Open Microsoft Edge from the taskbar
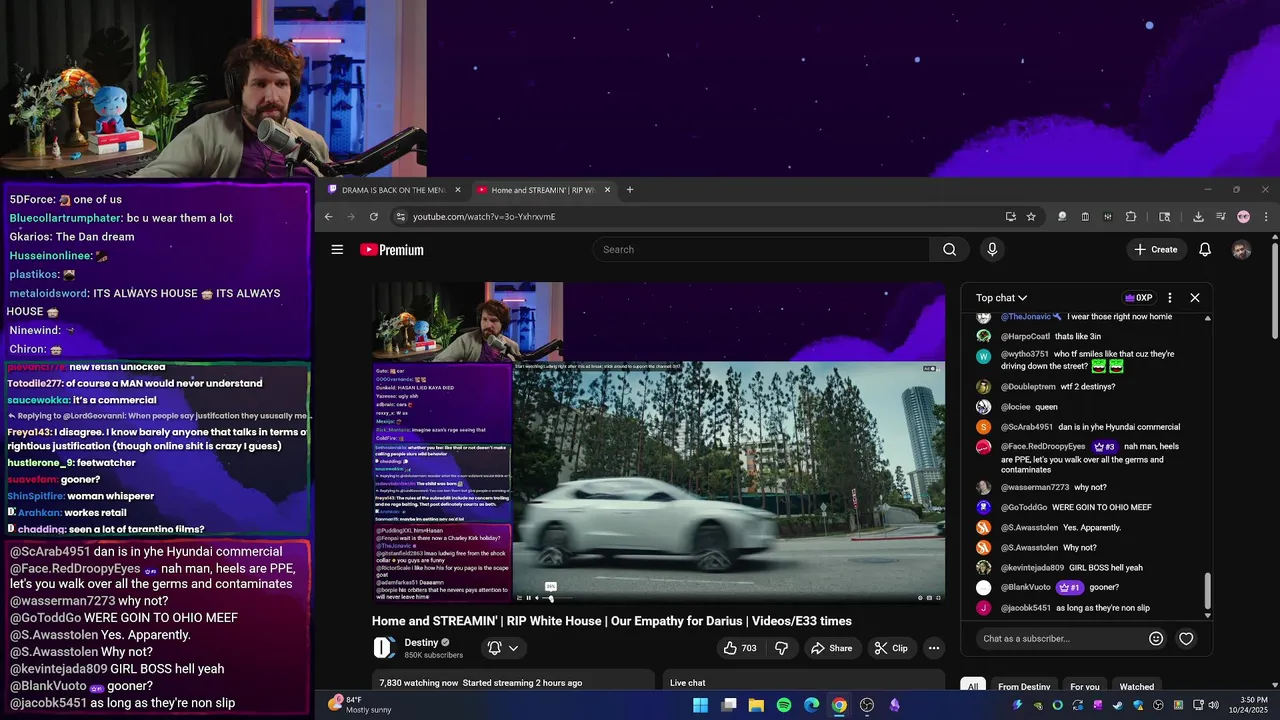The image size is (1280, 720). (811, 705)
